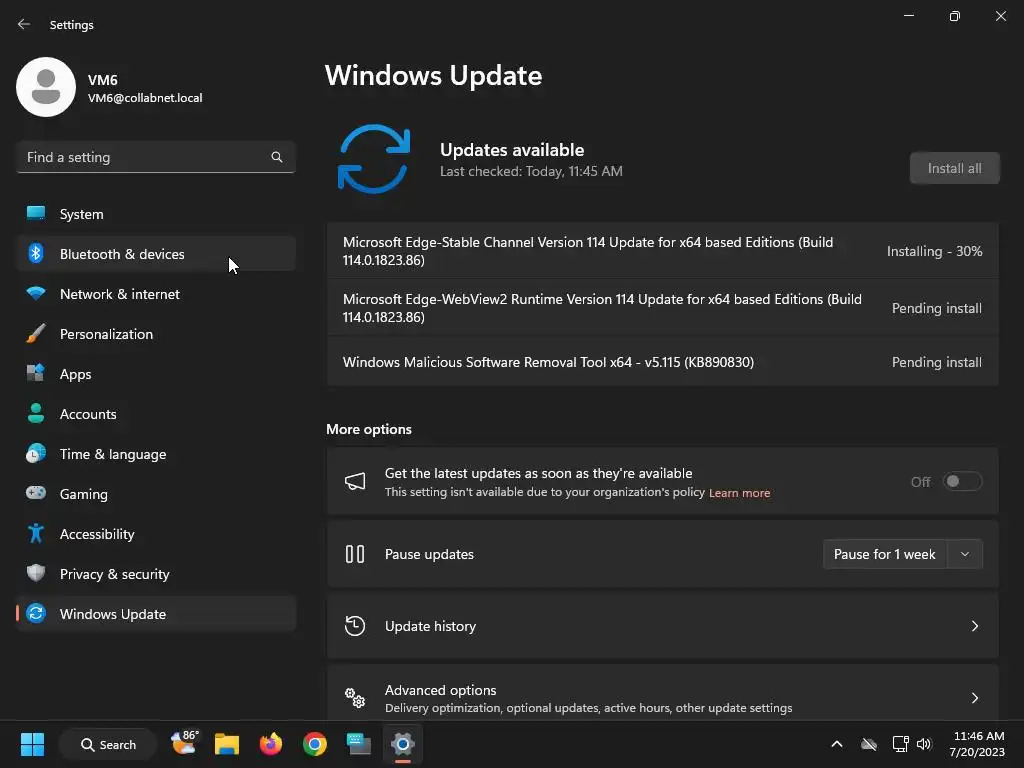Select Microsoft Edge-Stable Channel update row
1024x768 pixels.
pos(662,251)
